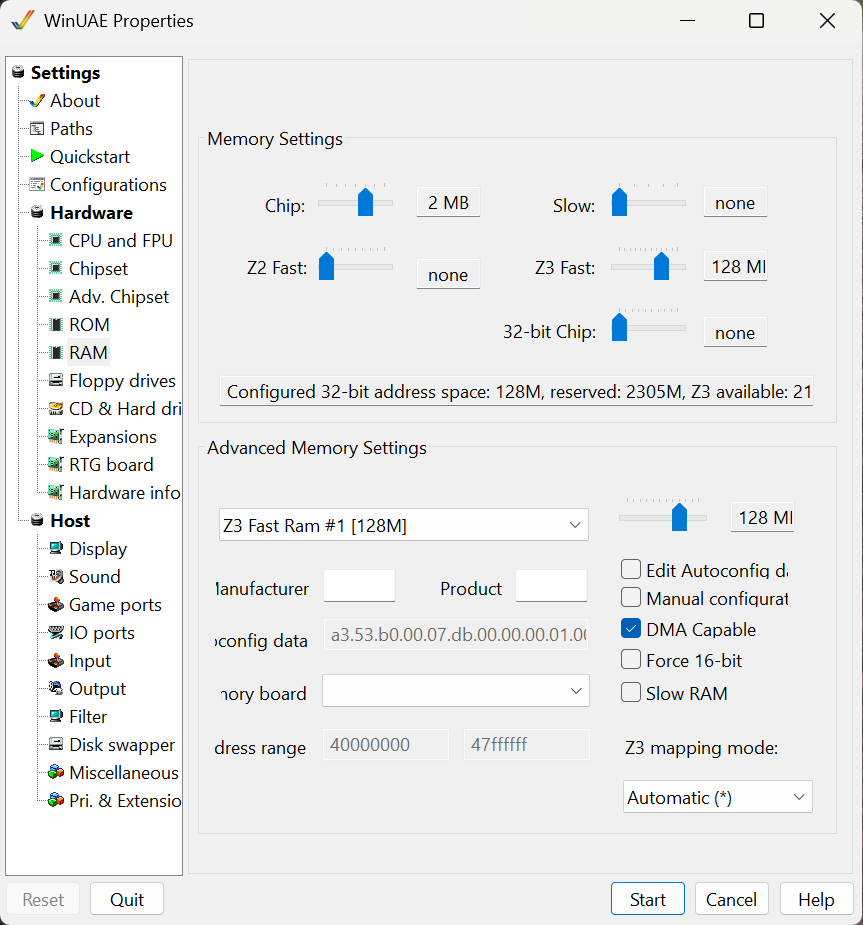Click the About checkmark icon in tree
Screen dimensions: 863x925
coord(37,100)
